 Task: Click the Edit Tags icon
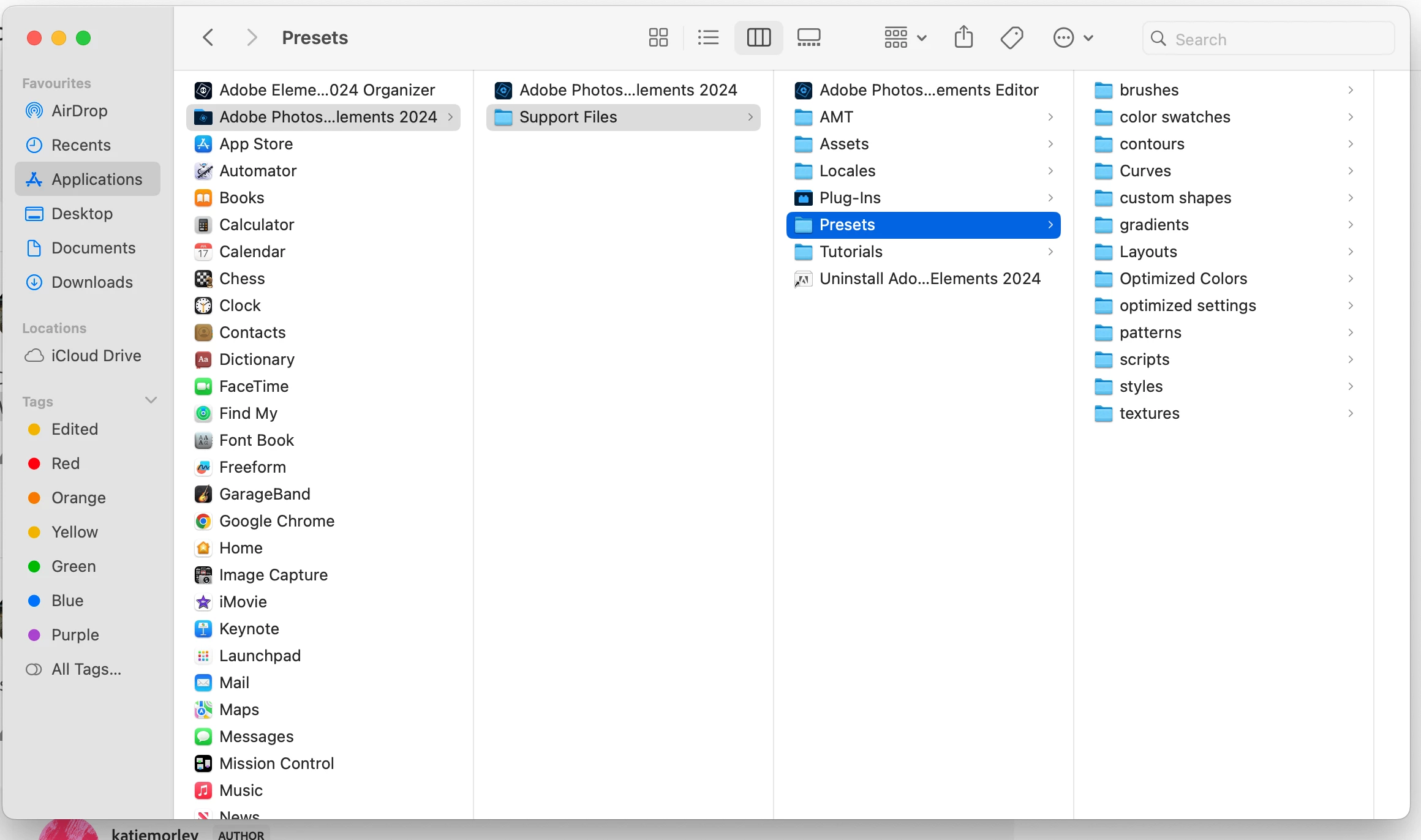pos(1012,38)
